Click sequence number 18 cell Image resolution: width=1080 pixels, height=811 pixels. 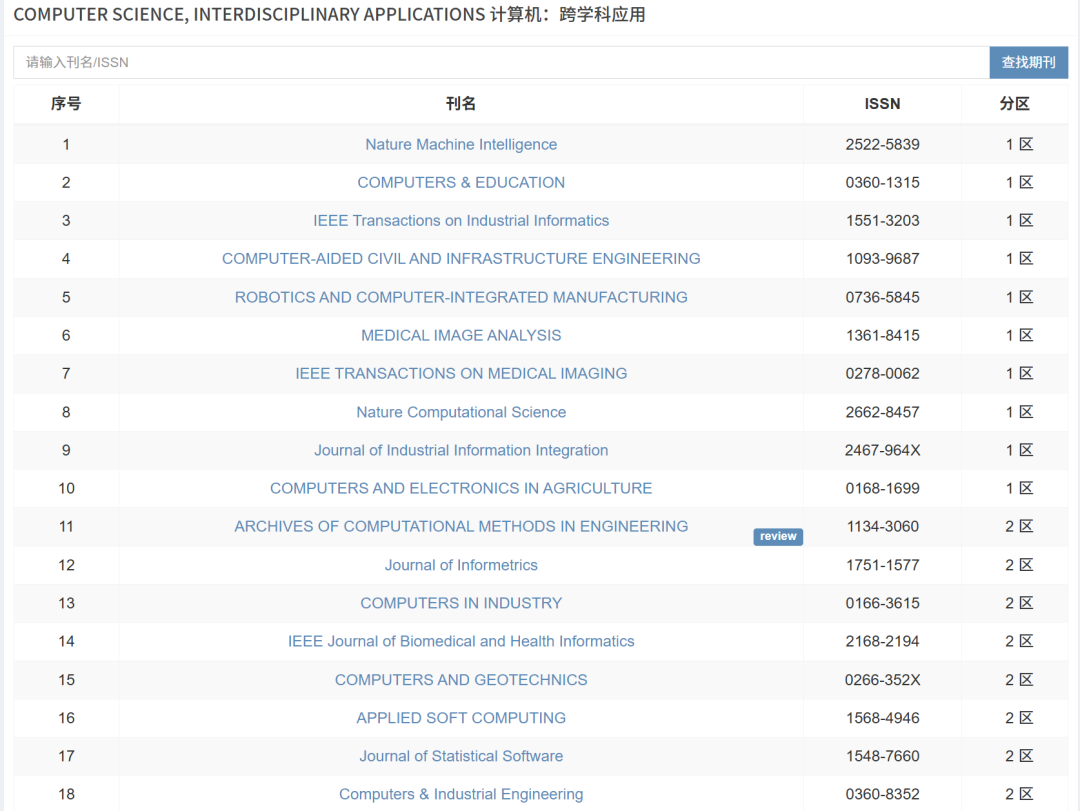tap(66, 794)
